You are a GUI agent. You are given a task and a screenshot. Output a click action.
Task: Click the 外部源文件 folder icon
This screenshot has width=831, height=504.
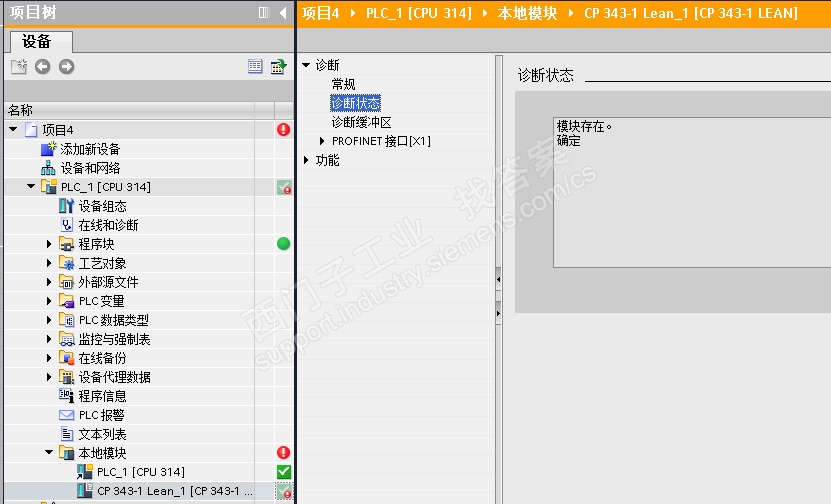(66, 282)
